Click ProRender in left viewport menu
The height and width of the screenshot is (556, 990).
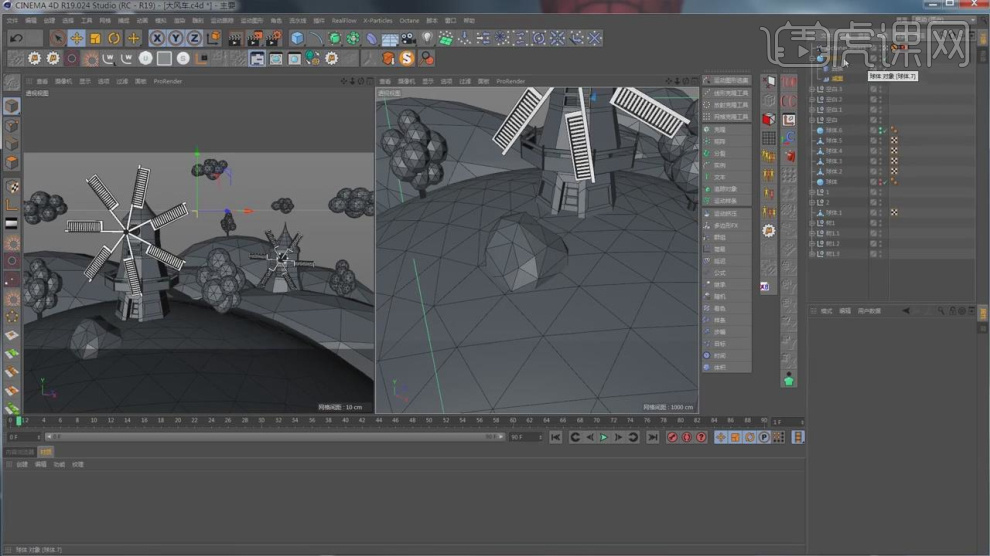tap(167, 81)
